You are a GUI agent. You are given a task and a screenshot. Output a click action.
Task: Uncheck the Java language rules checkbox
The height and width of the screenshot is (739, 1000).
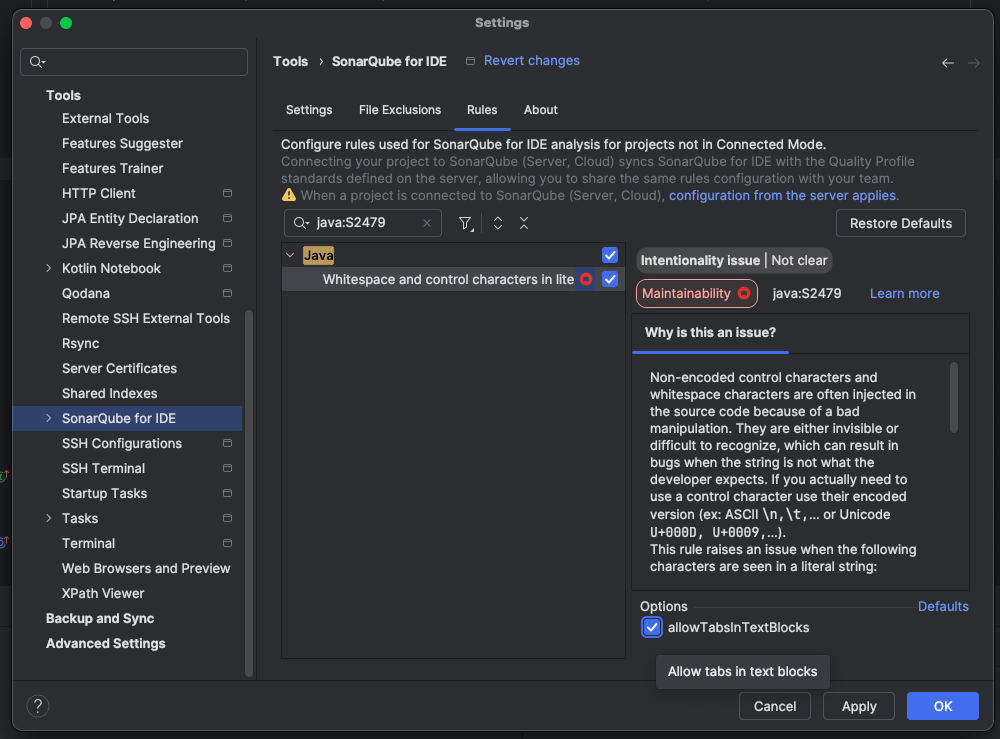click(x=610, y=255)
